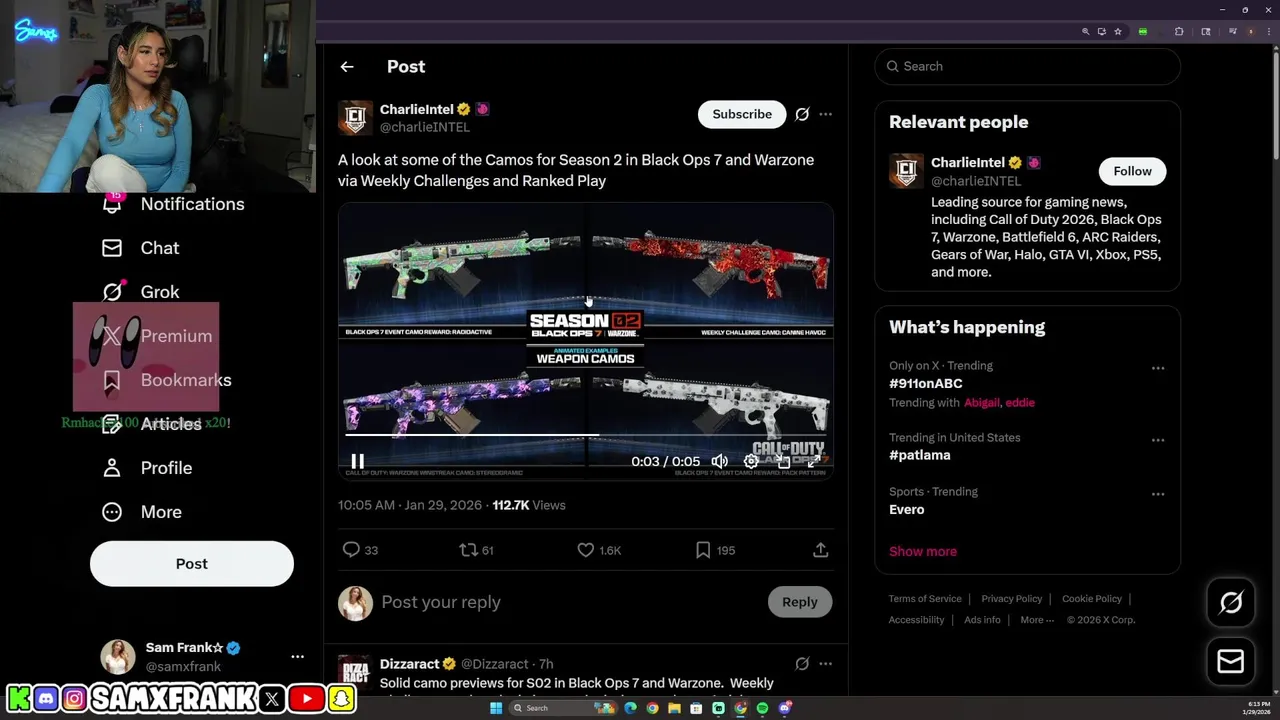Share the post via share icon
Image resolution: width=1280 pixels, height=720 pixels.
point(820,550)
